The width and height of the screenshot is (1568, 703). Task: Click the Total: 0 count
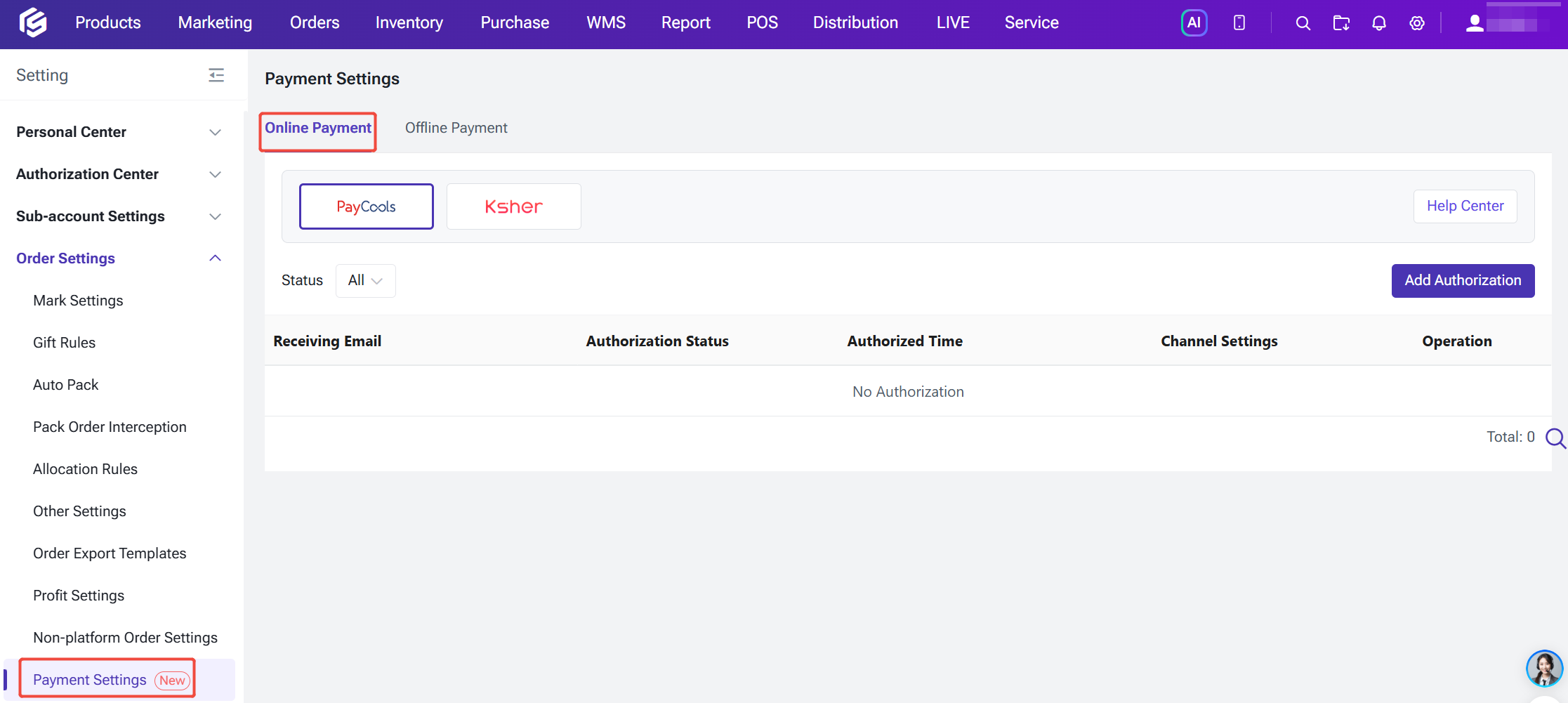click(1510, 437)
